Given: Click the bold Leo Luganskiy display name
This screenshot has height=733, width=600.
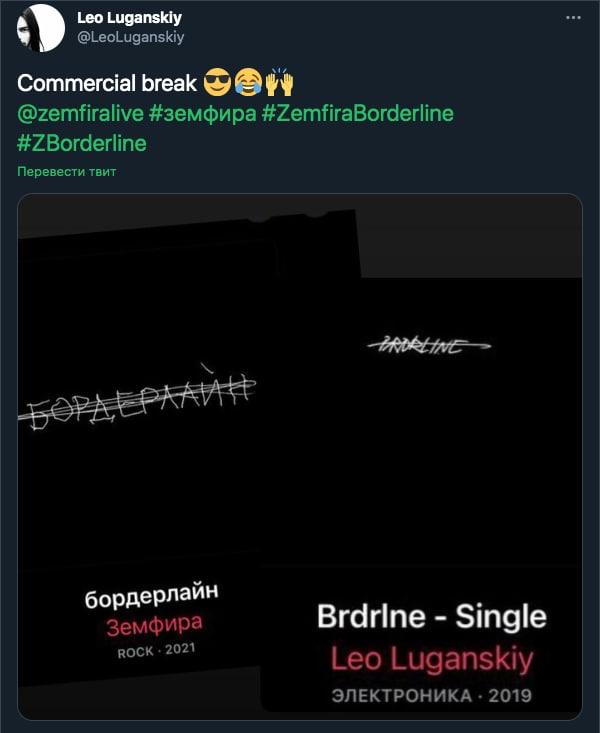Looking at the screenshot, I should click(x=129, y=18).
